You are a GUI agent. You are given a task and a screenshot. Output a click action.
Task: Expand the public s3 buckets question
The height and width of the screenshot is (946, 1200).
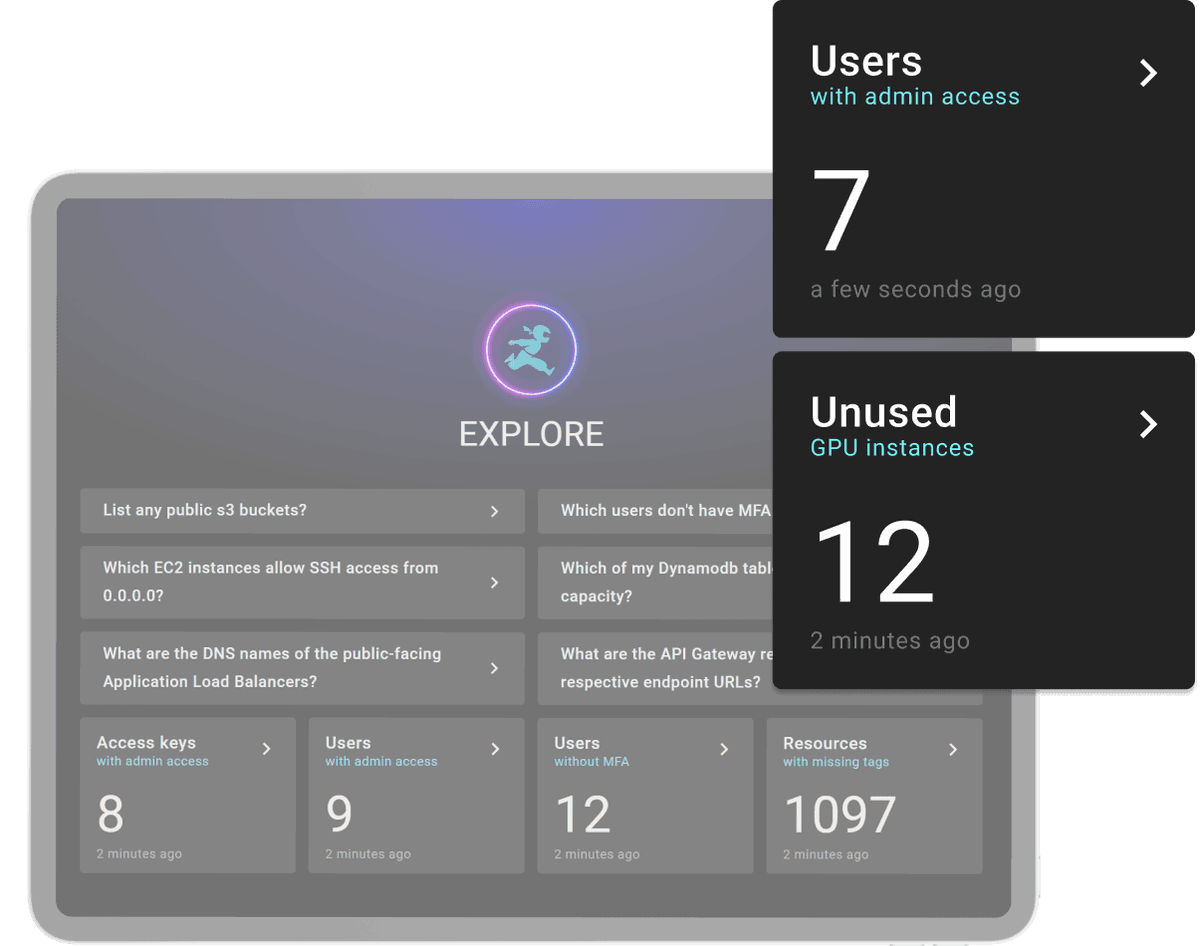pyautogui.click(x=302, y=511)
